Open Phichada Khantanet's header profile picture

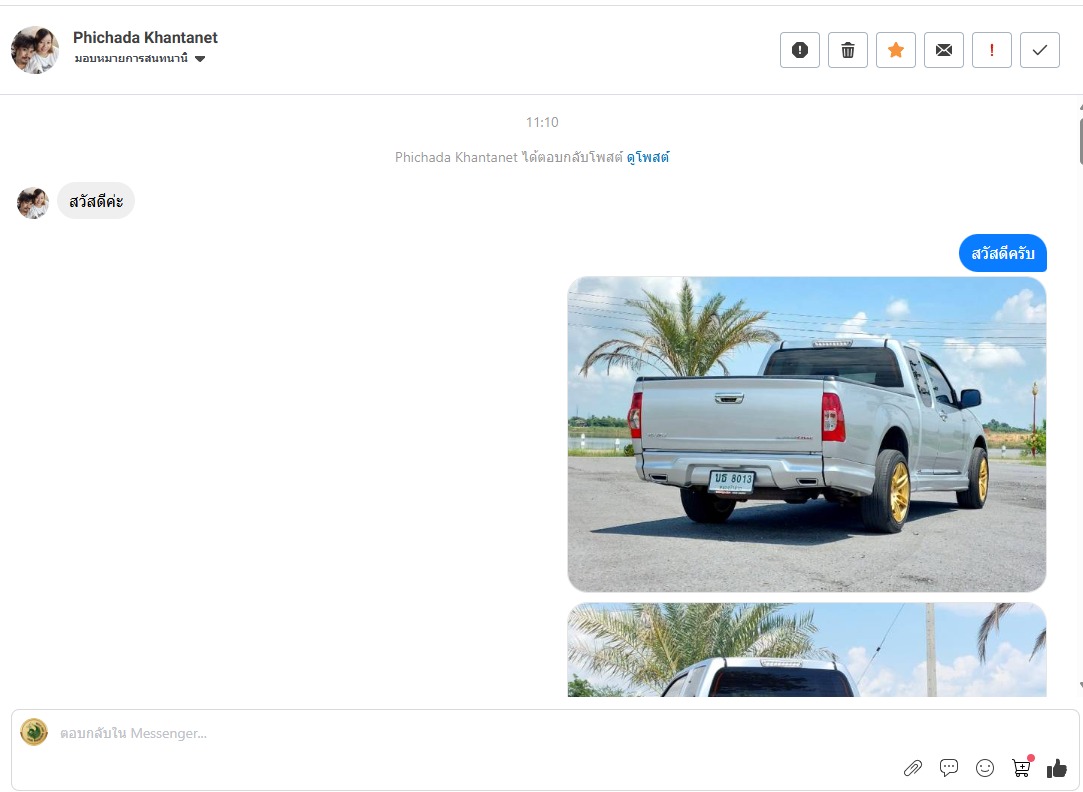click(x=35, y=50)
